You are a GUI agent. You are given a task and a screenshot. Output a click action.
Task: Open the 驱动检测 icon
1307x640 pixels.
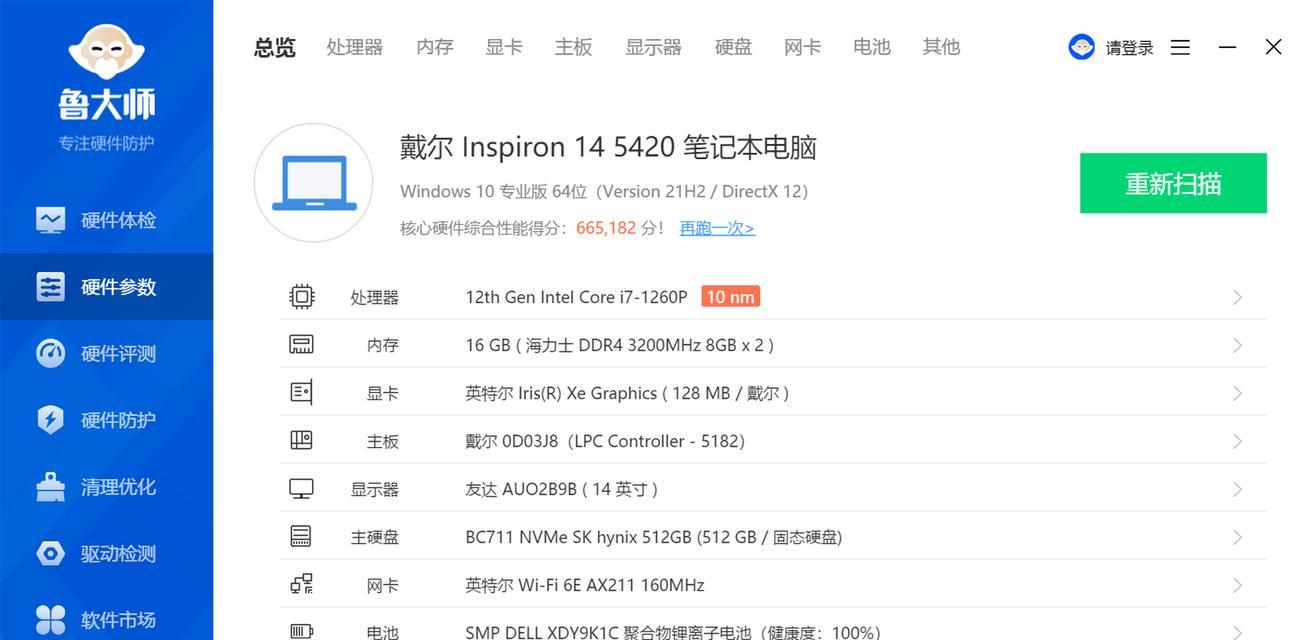[50, 553]
